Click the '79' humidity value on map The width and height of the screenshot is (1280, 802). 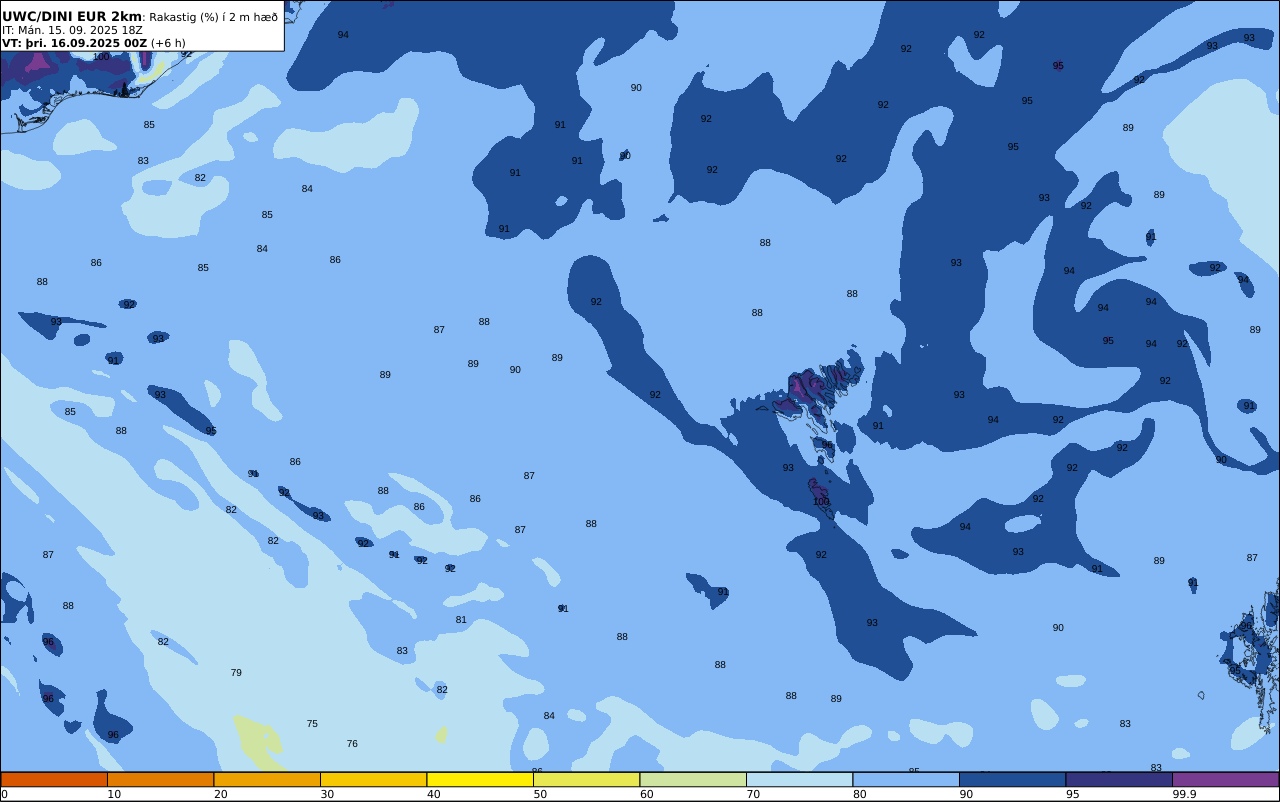[236, 673]
